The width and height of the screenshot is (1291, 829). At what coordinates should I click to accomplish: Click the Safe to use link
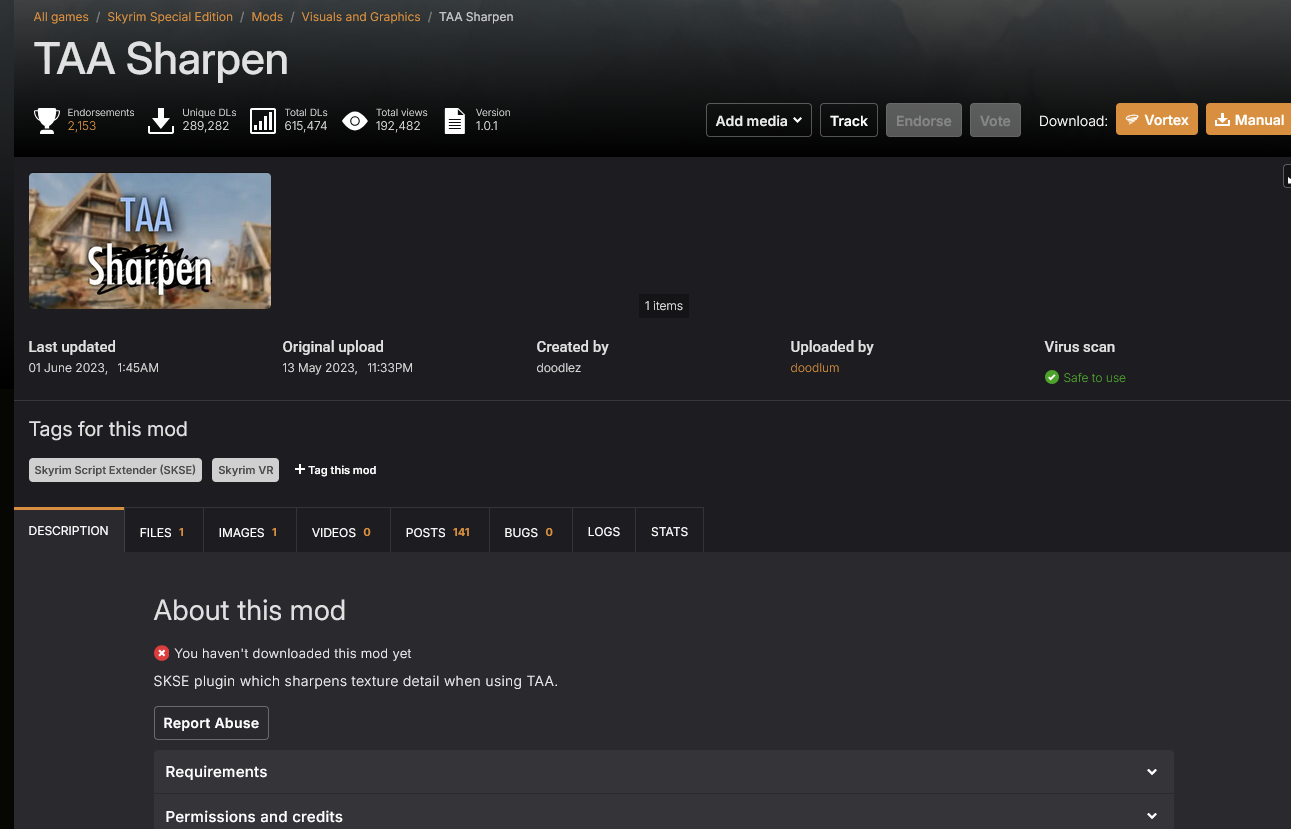[1094, 377]
